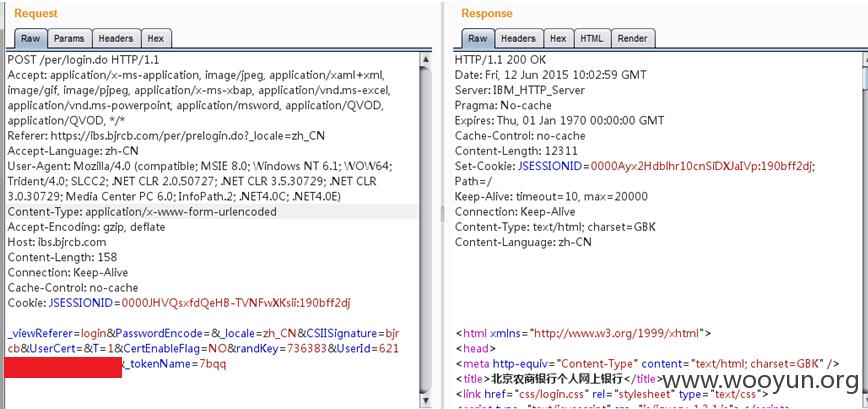The width and height of the screenshot is (868, 409).
Task: Click the highlighted Content-Type request header line
Action: (213, 211)
